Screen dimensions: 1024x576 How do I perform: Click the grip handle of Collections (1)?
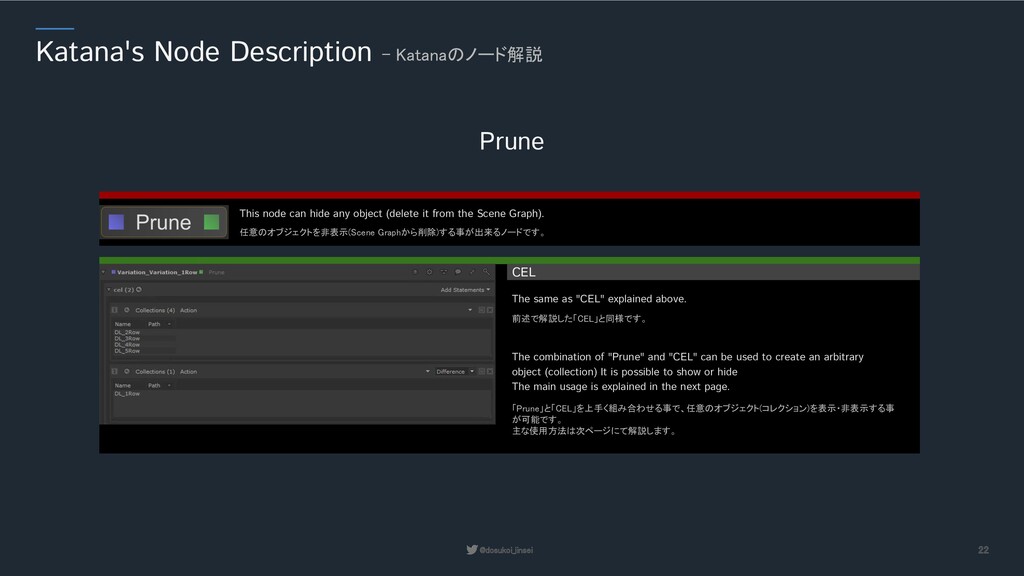click(114, 372)
